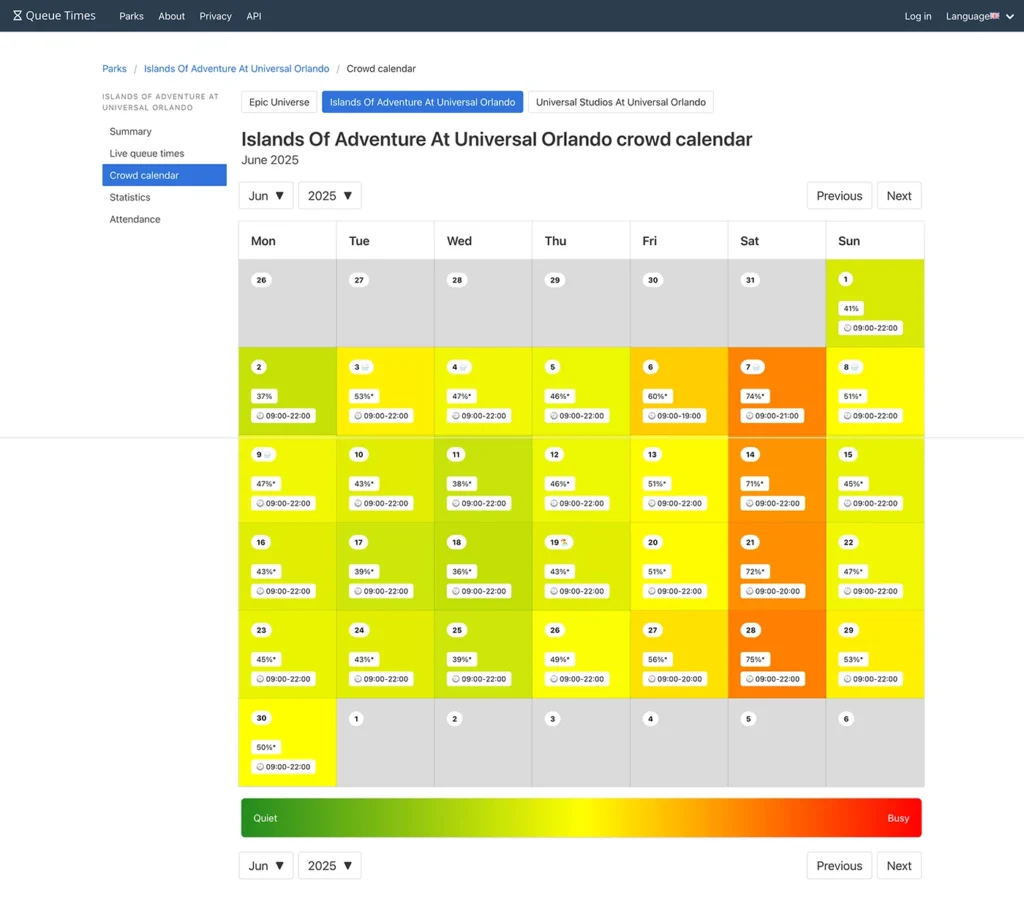The width and height of the screenshot is (1024, 906).
Task: Click weather icon on June 9
Action: click(x=268, y=455)
